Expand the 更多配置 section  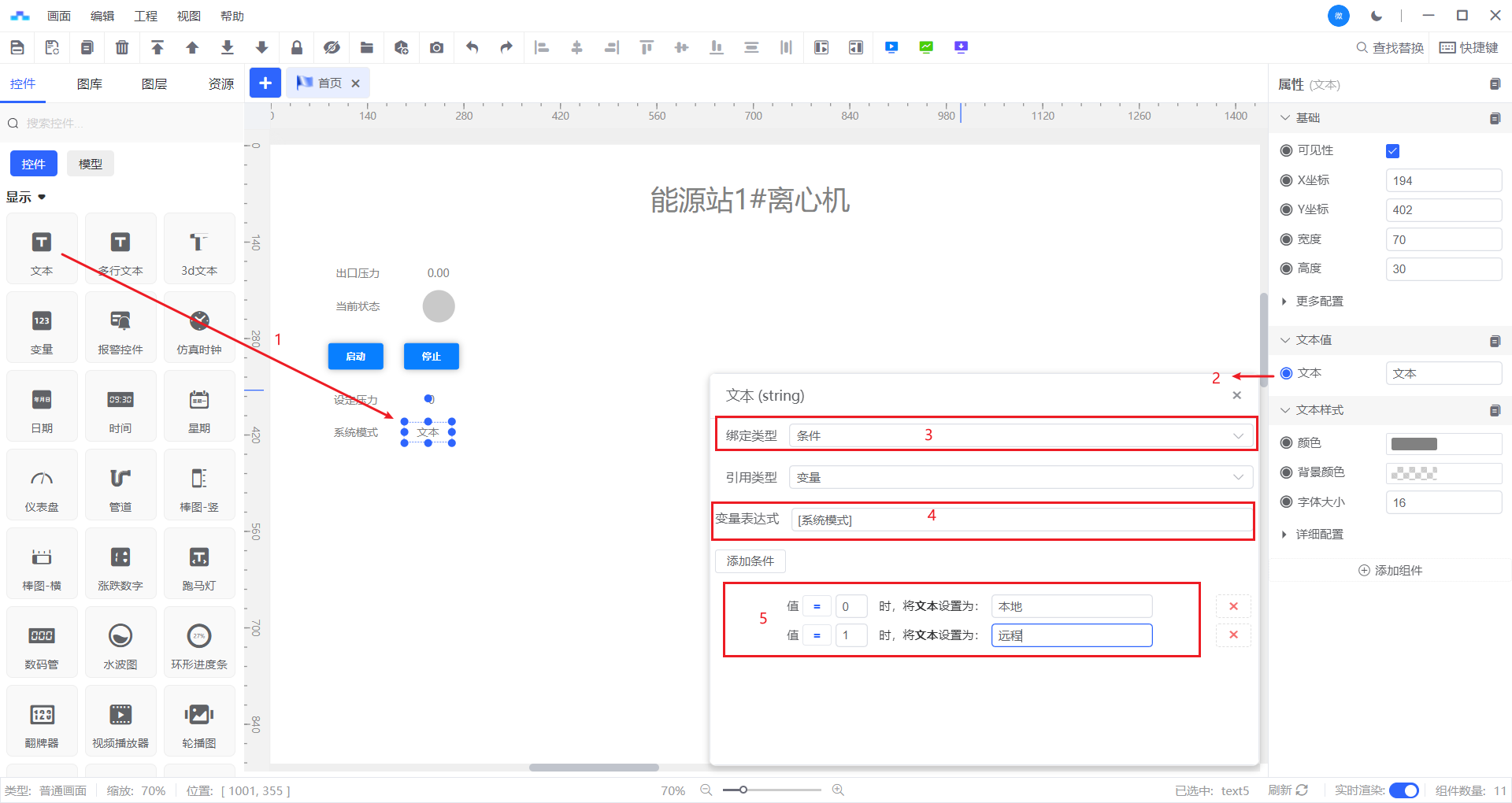[1319, 302]
